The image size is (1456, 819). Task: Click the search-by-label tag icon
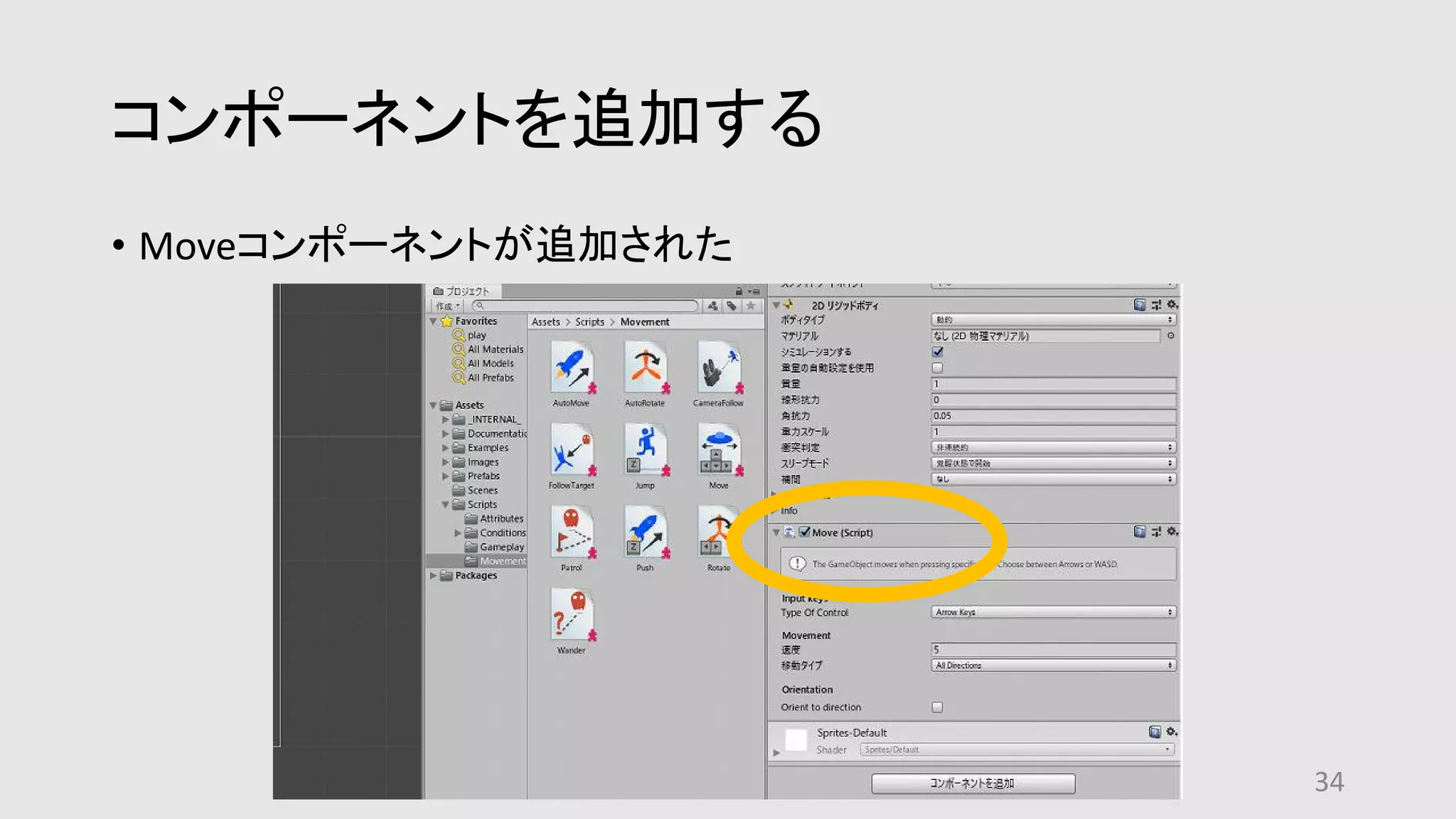point(732,306)
